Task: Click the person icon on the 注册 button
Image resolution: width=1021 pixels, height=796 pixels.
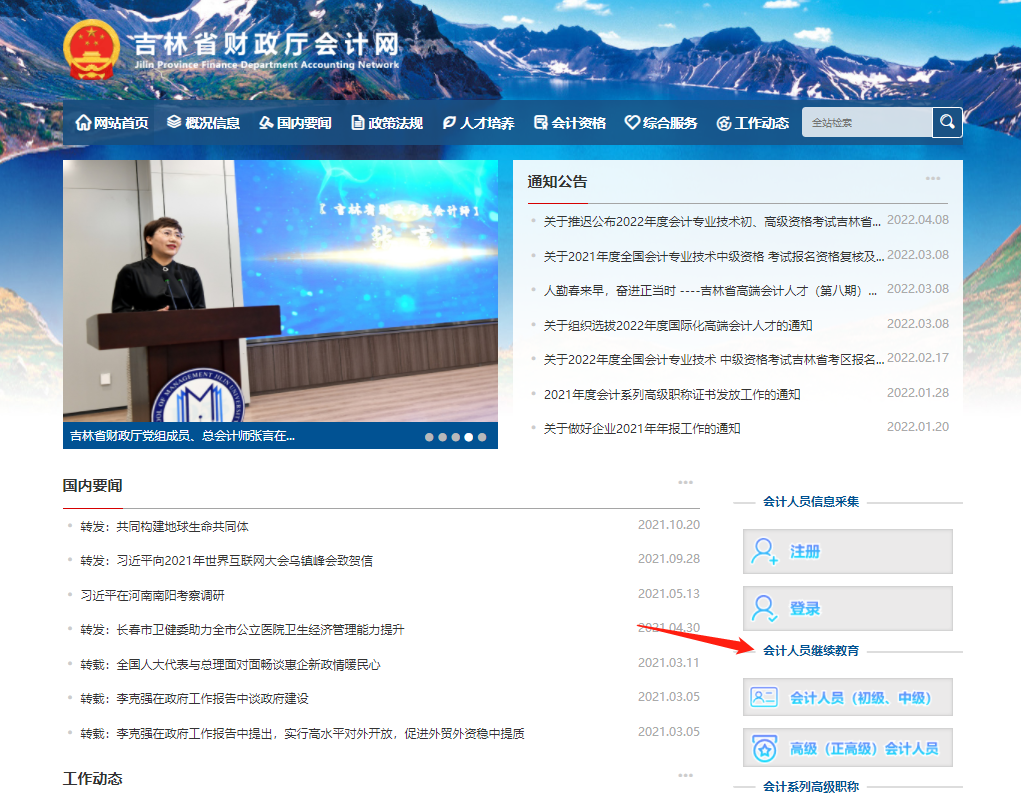Action: 761,551
